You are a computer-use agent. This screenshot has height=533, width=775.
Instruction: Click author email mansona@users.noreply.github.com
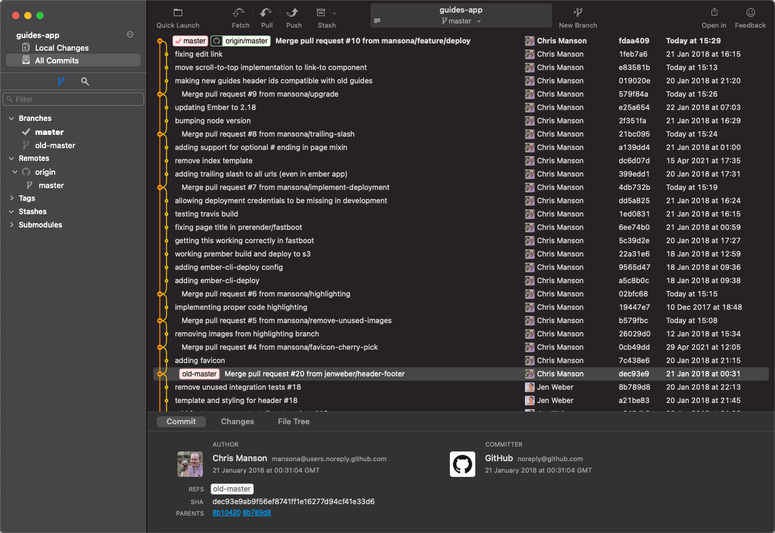tap(329, 459)
